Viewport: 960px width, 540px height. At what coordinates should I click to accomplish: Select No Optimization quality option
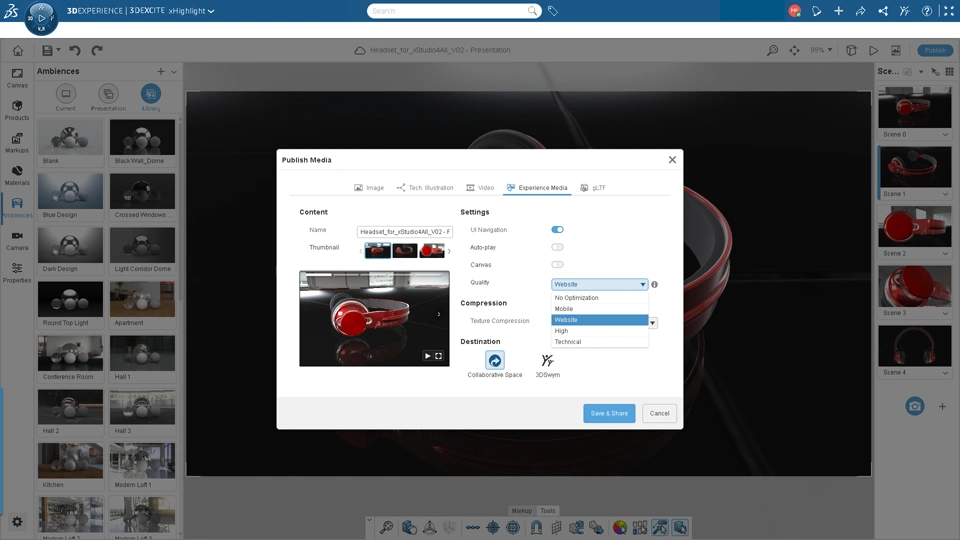pyautogui.click(x=599, y=298)
